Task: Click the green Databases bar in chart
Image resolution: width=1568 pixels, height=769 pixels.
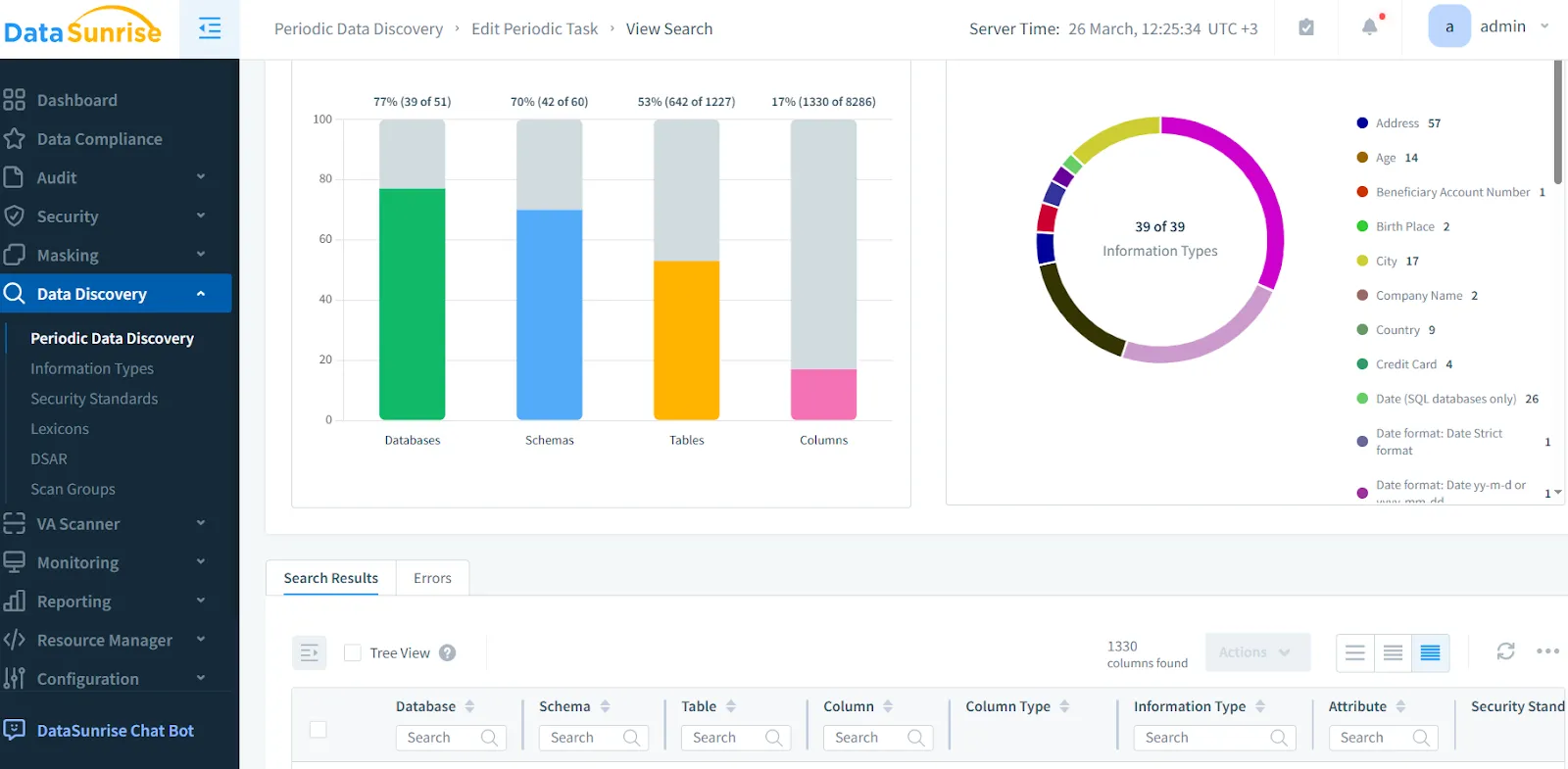Action: 413,304
